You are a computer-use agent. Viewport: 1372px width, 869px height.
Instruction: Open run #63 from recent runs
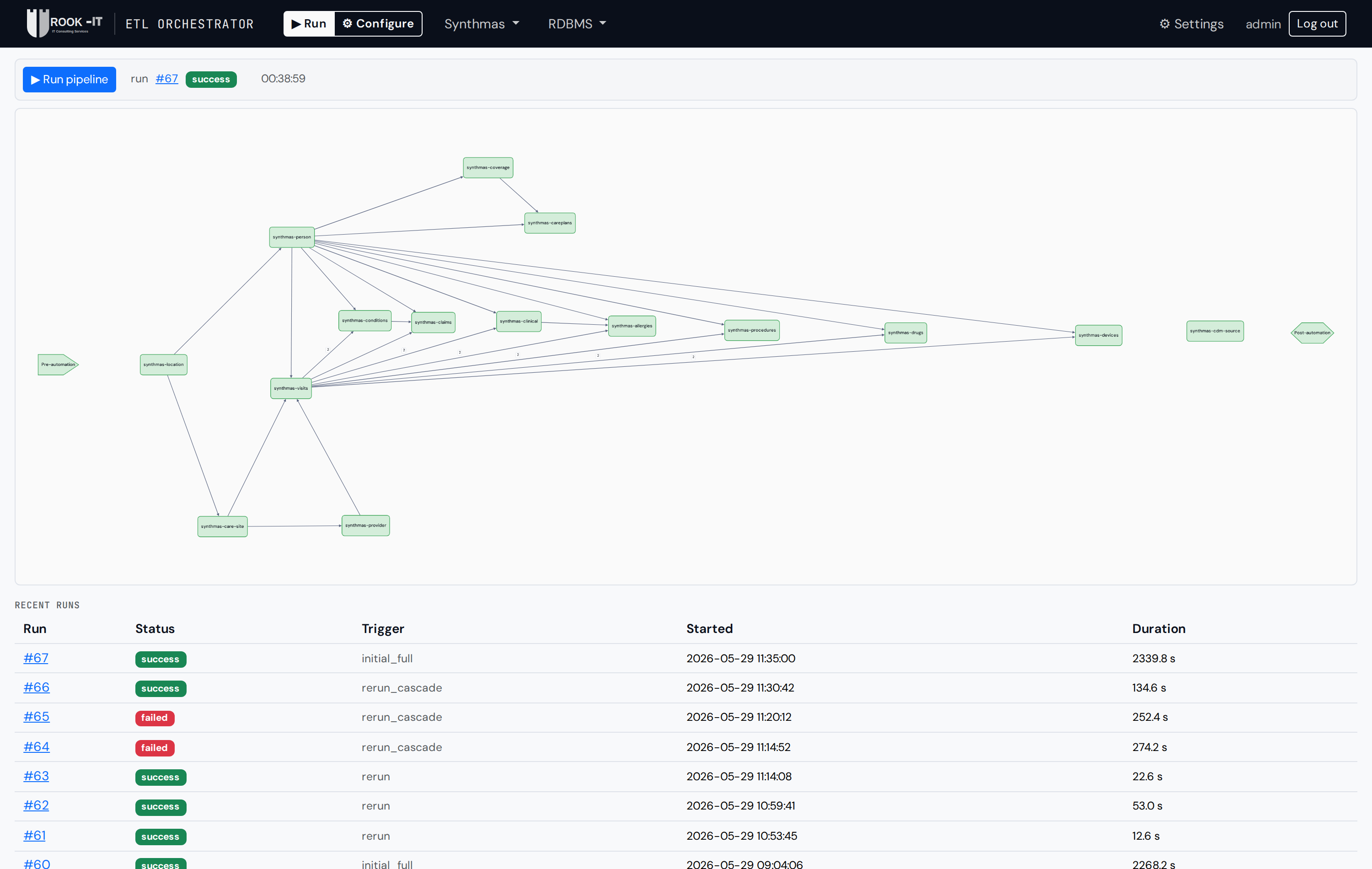(x=36, y=776)
